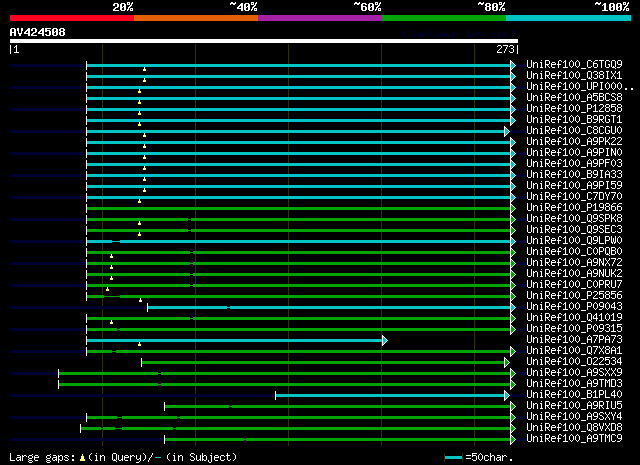640x465 pixels.
Task: Choose the UniRef100_A9NUK2 entry
Action: coord(574,274)
